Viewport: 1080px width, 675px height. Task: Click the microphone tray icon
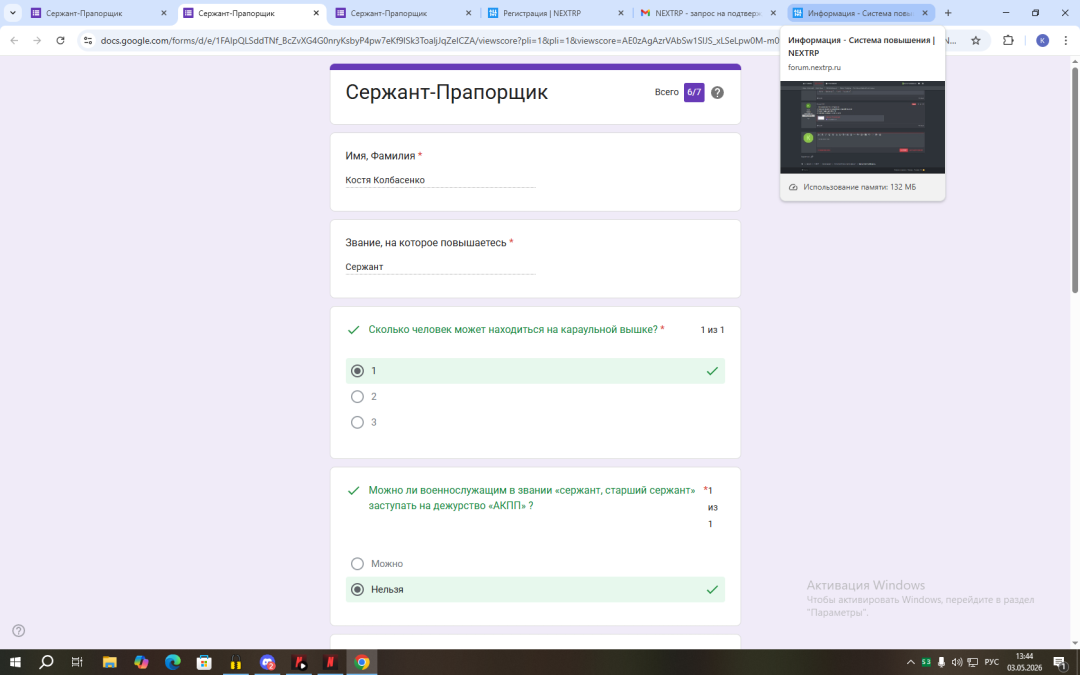click(941, 662)
